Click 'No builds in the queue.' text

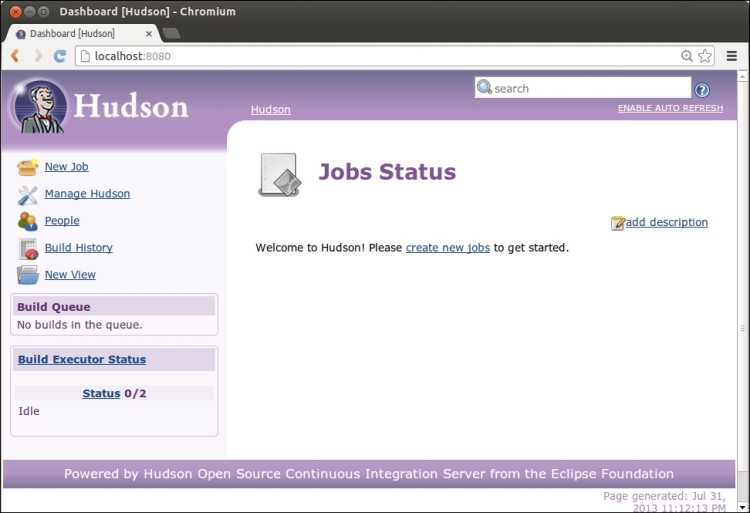point(80,325)
